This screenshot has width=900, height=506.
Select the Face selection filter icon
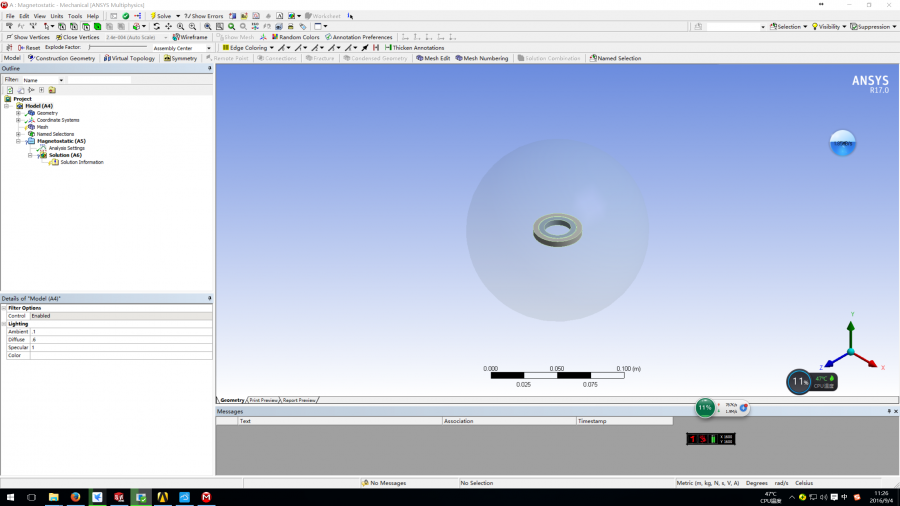click(86, 26)
